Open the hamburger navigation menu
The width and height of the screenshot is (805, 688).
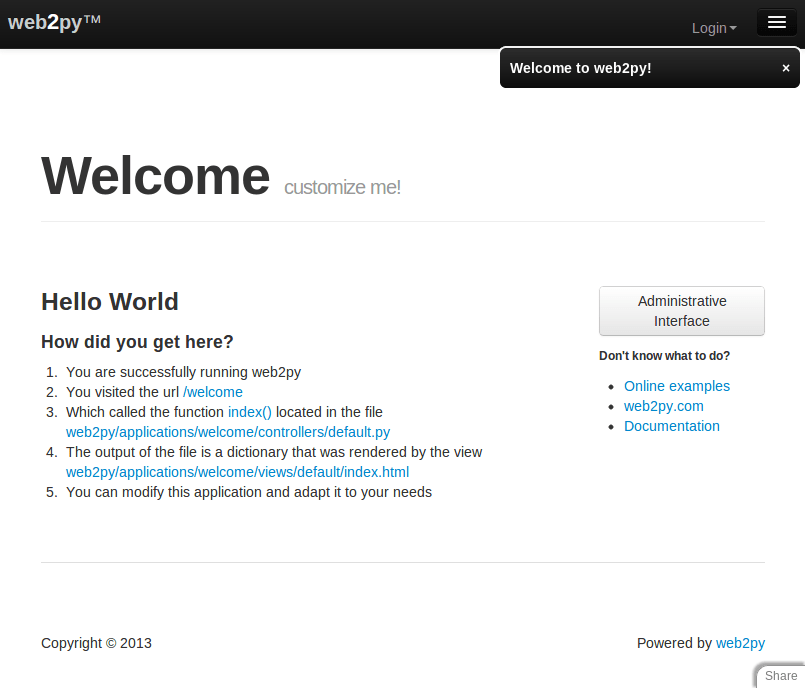click(x=777, y=23)
